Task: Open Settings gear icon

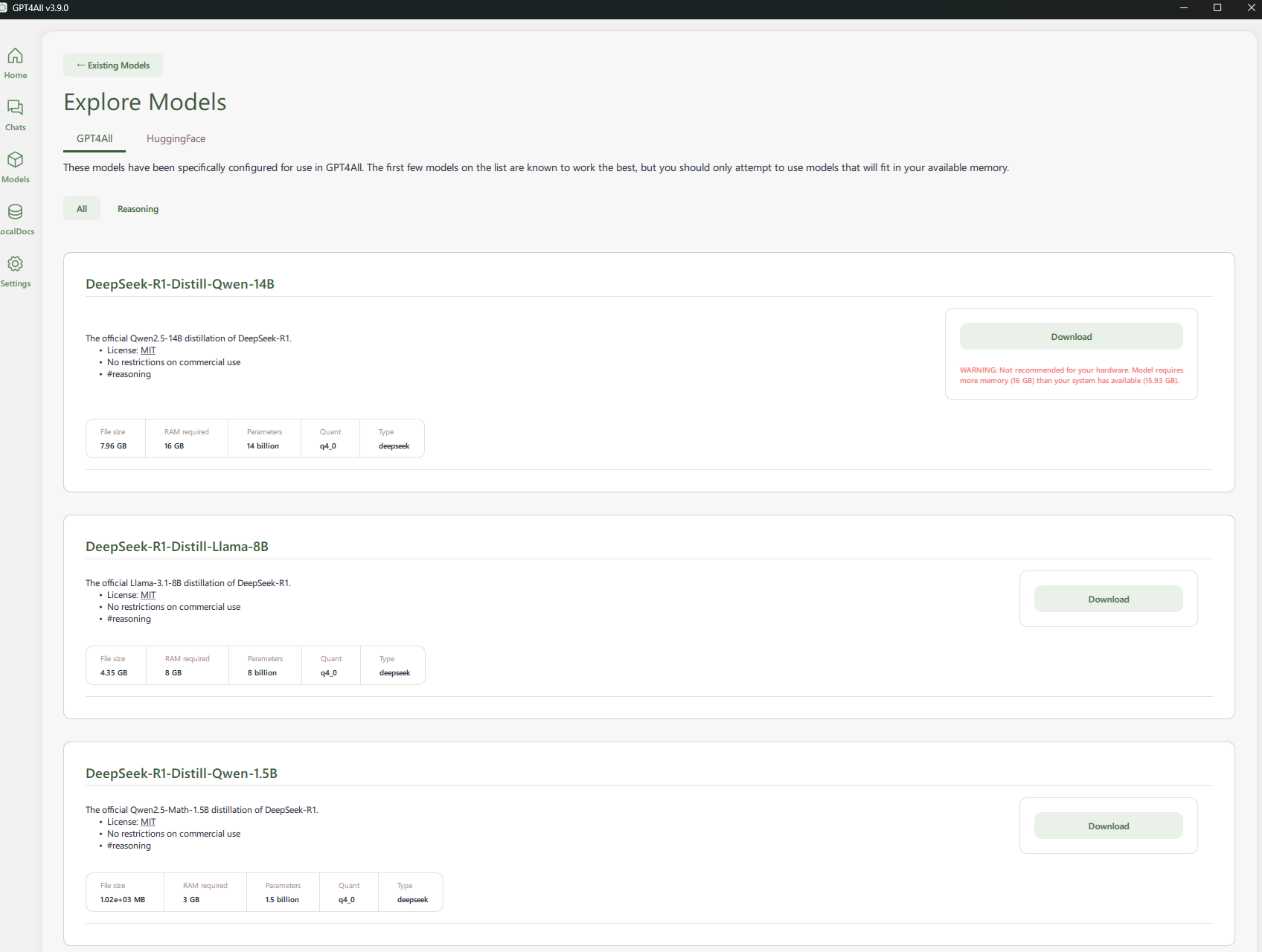Action: (x=15, y=264)
